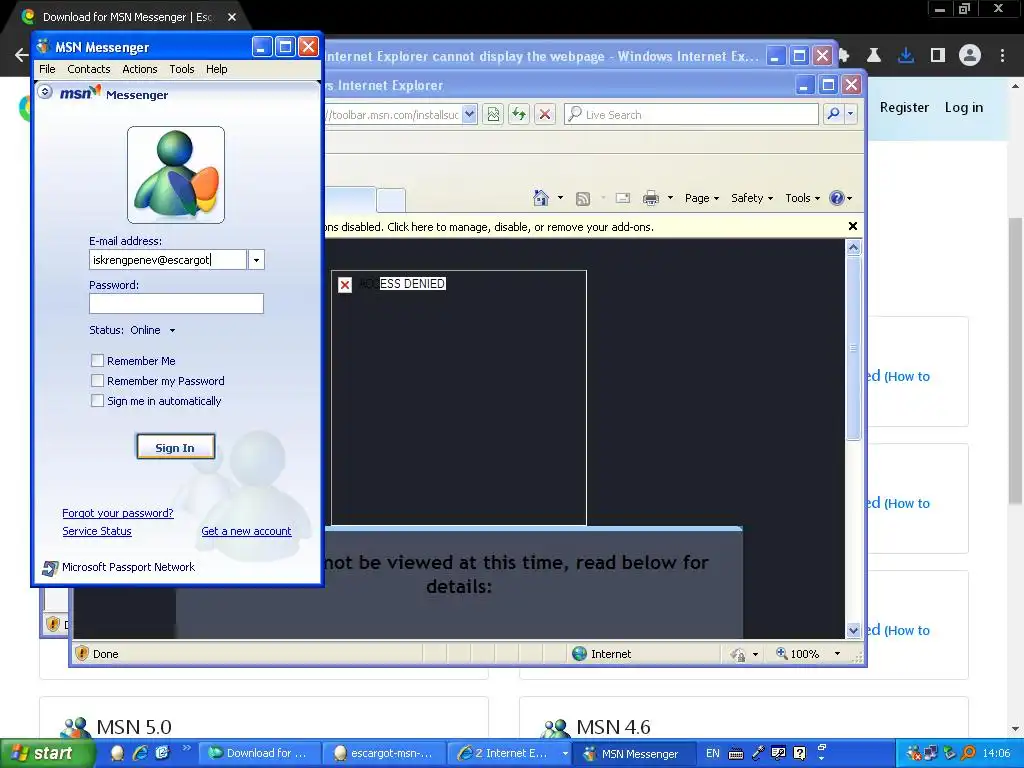Click the Chrome back arrow
The image size is (1024, 768).
pyautogui.click(x=22, y=55)
